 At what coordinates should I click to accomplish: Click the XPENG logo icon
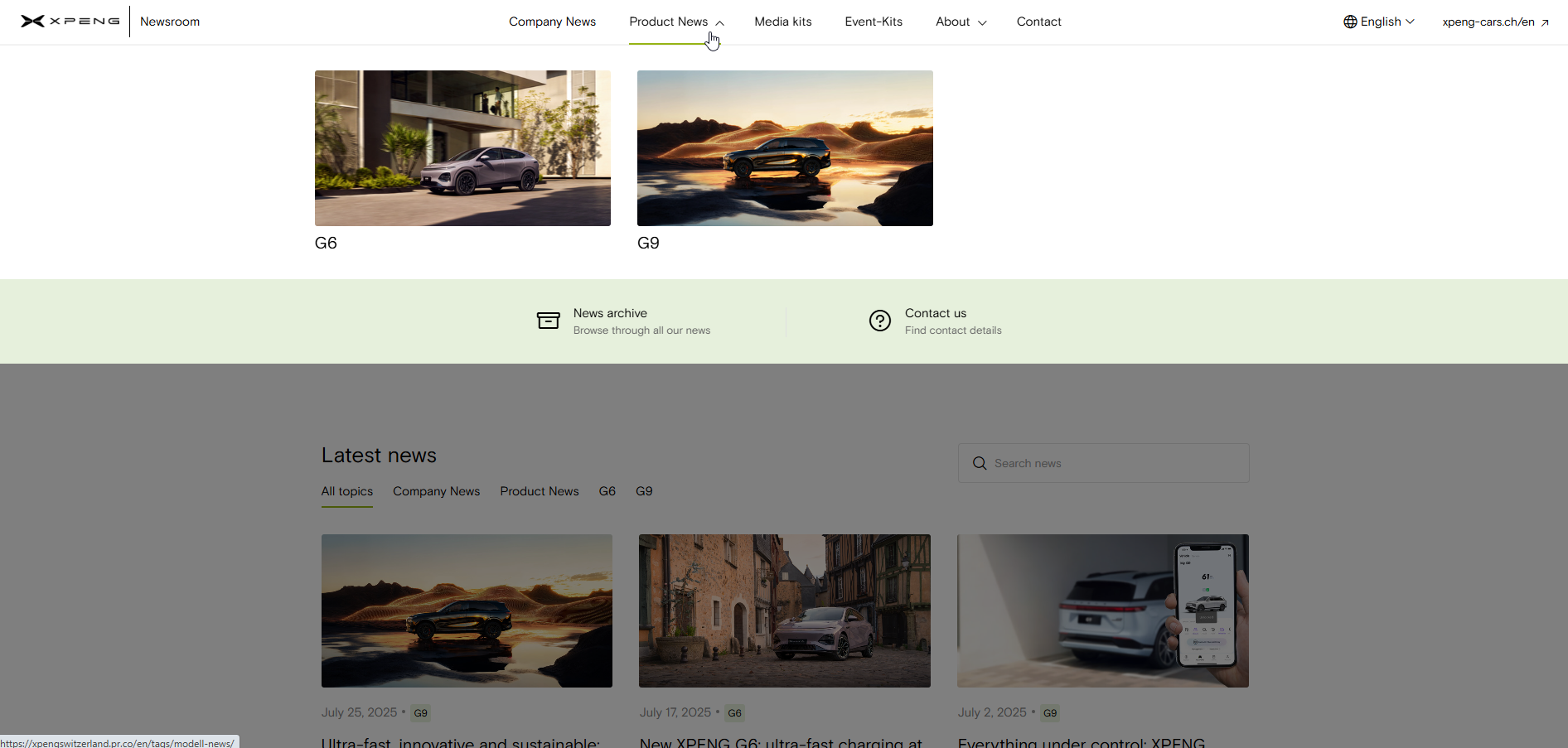[33, 22]
